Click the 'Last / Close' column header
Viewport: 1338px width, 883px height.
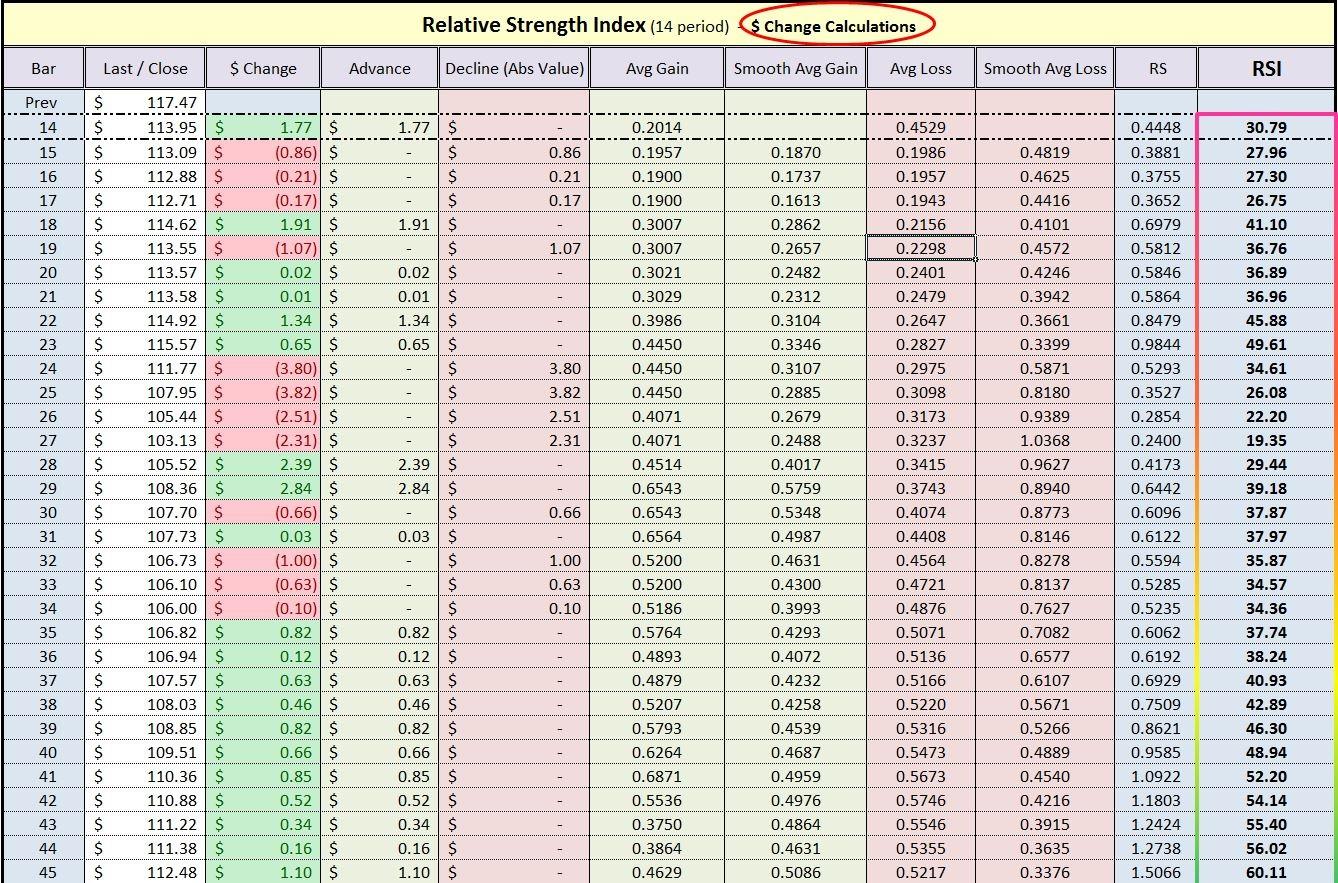tap(145, 66)
